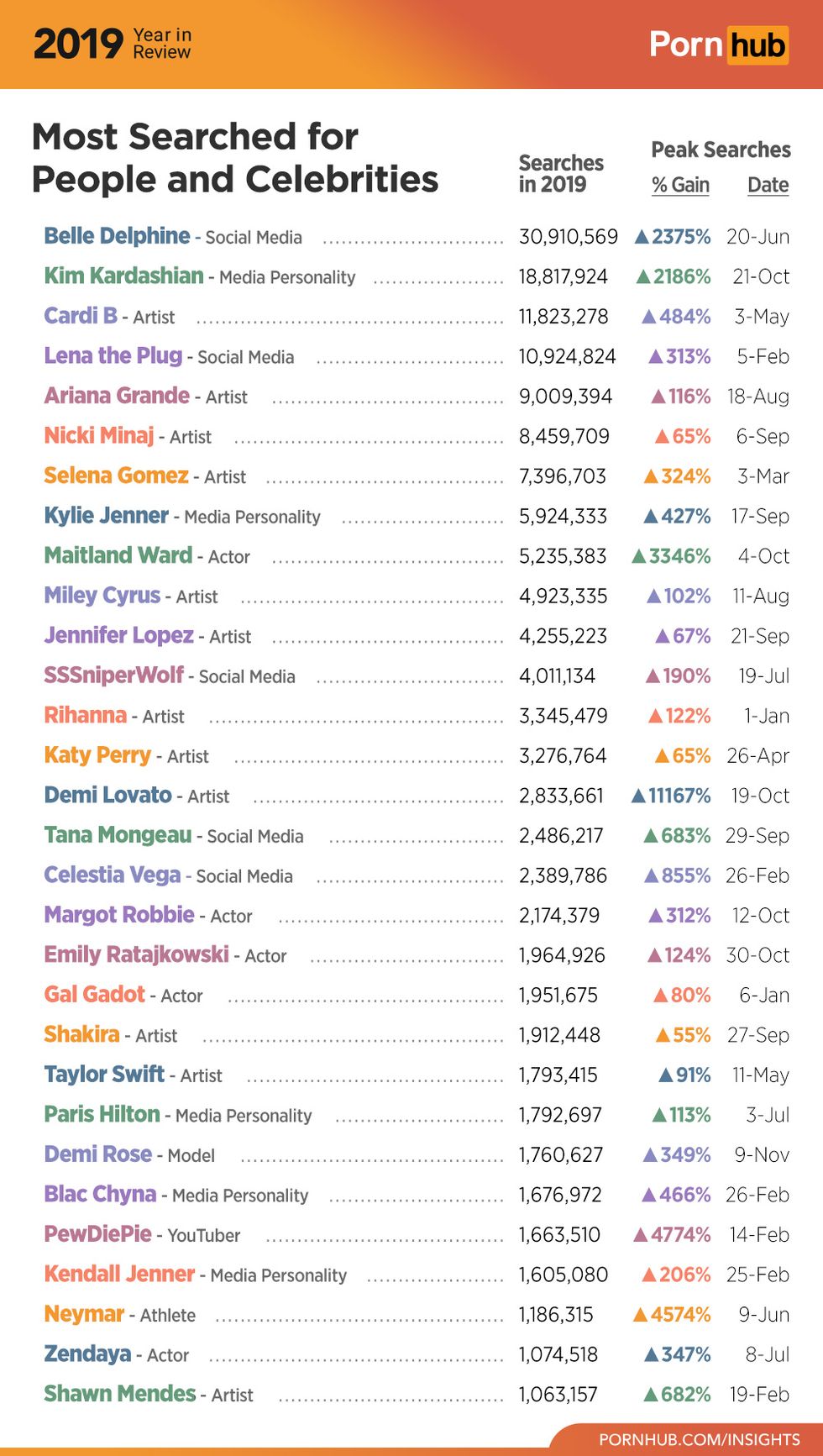Click the gain arrow beside Belle Delphine's 2375%
823x1456 pixels.
pos(642,237)
